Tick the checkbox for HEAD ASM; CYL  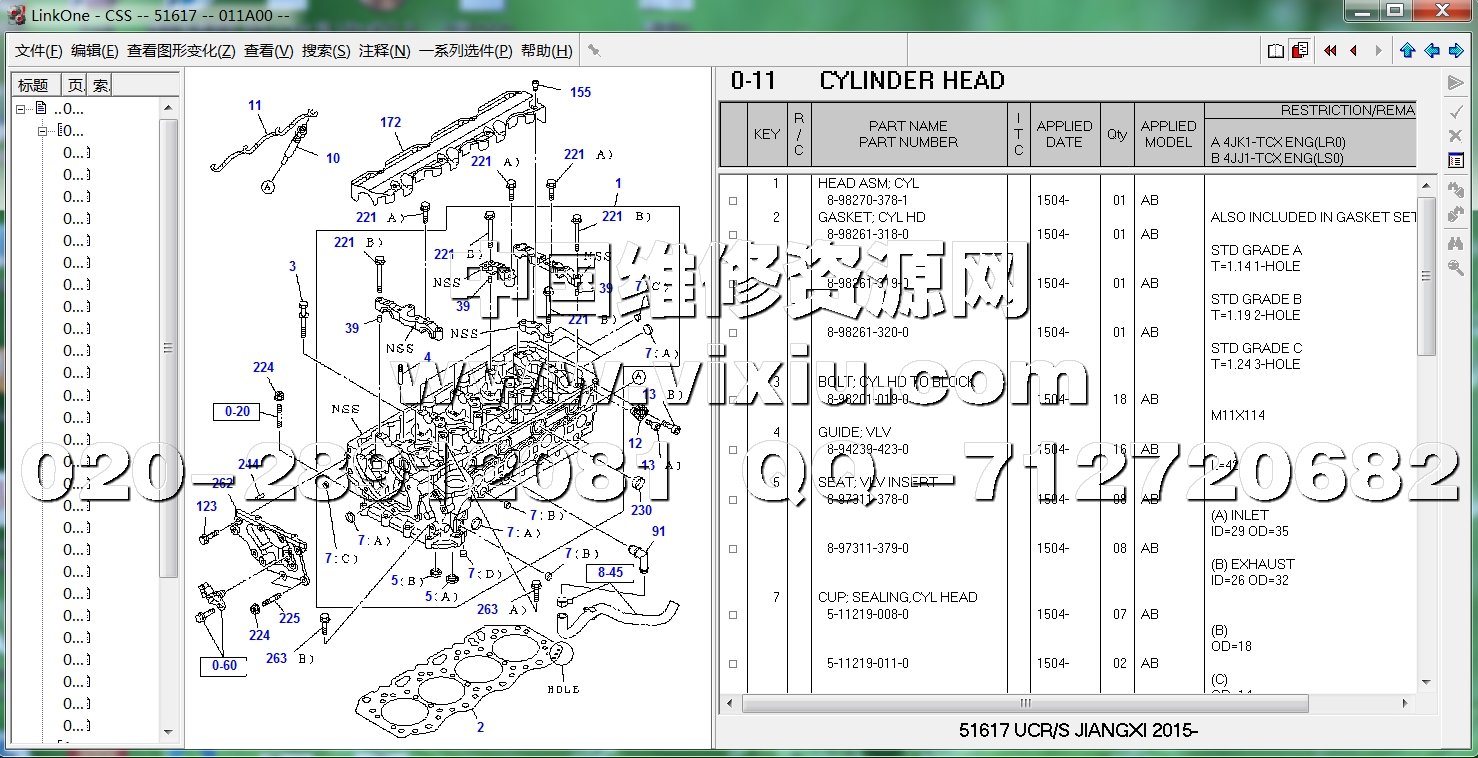tap(733, 201)
